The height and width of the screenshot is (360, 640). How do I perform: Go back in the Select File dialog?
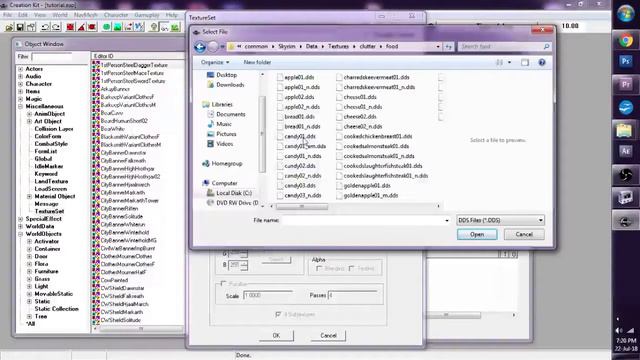200,47
